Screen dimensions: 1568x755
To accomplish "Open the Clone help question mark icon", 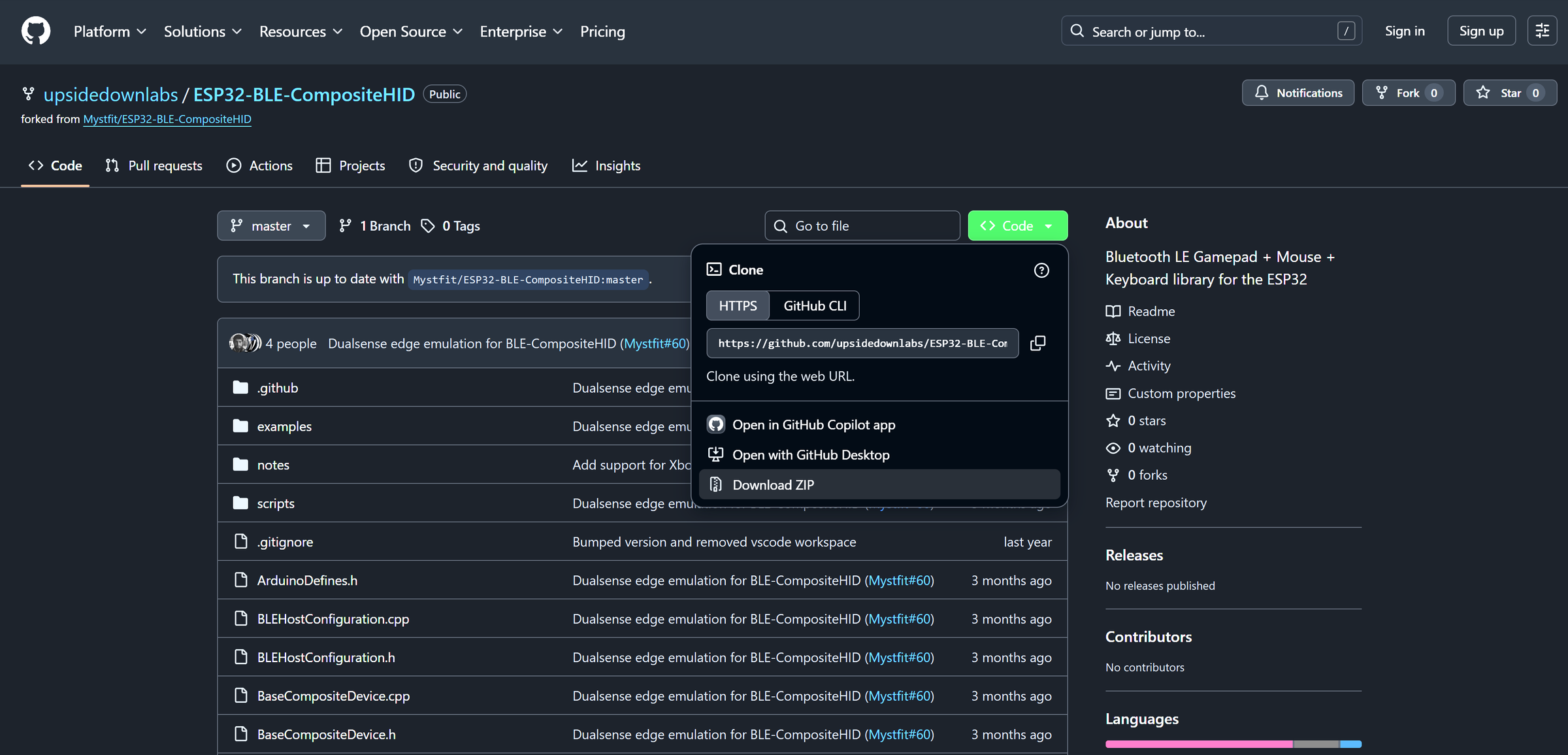I will pos(1041,270).
